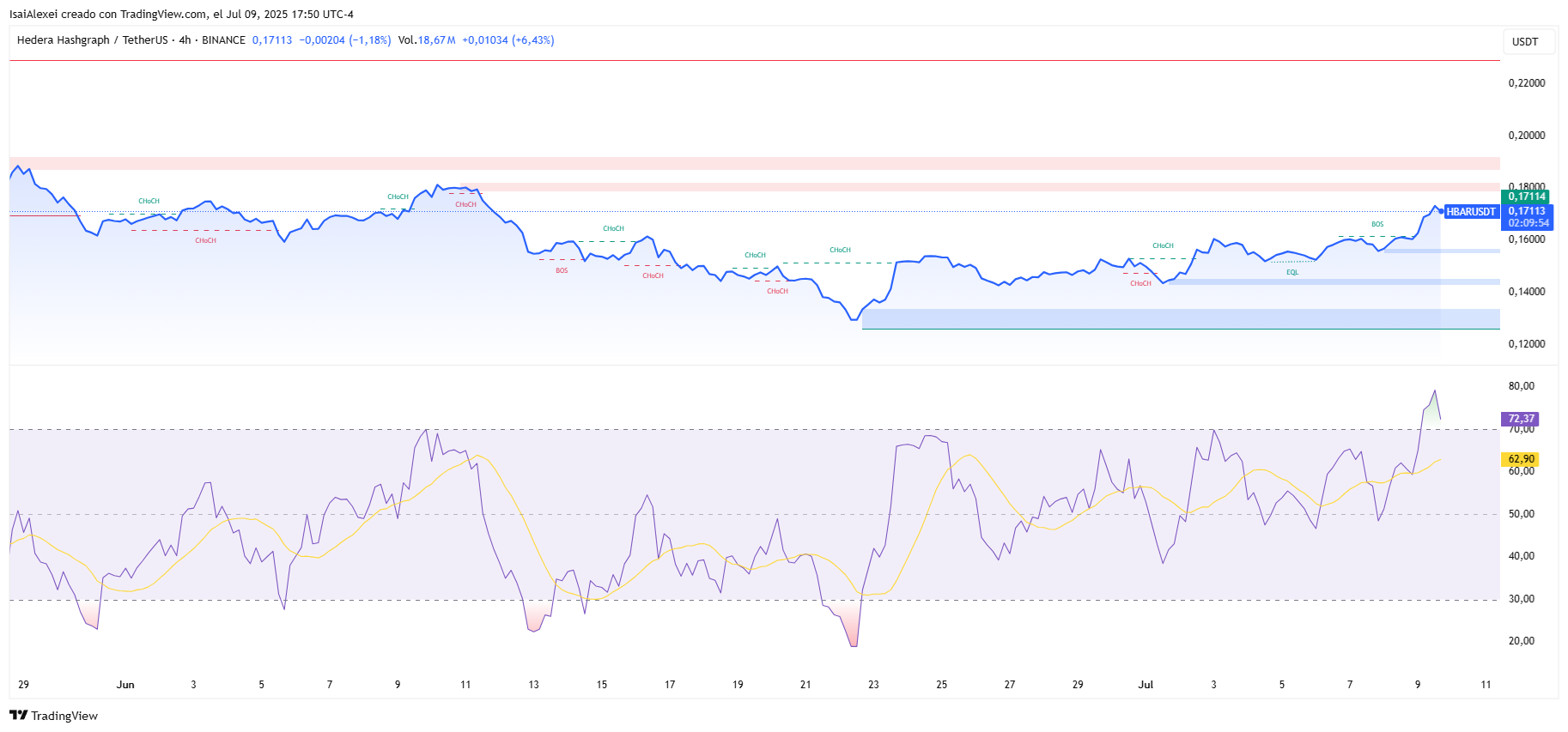Viewport: 1568px width, 732px height.
Task: Click the TradingView logo at bottom left
Action: pyautogui.click(x=53, y=716)
